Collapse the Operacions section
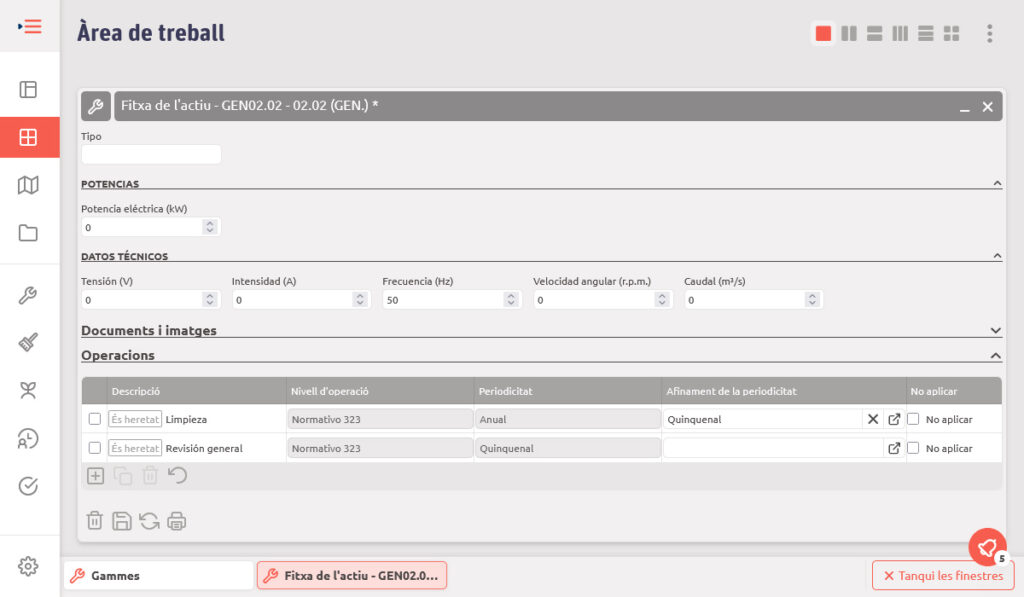 [x=995, y=355]
